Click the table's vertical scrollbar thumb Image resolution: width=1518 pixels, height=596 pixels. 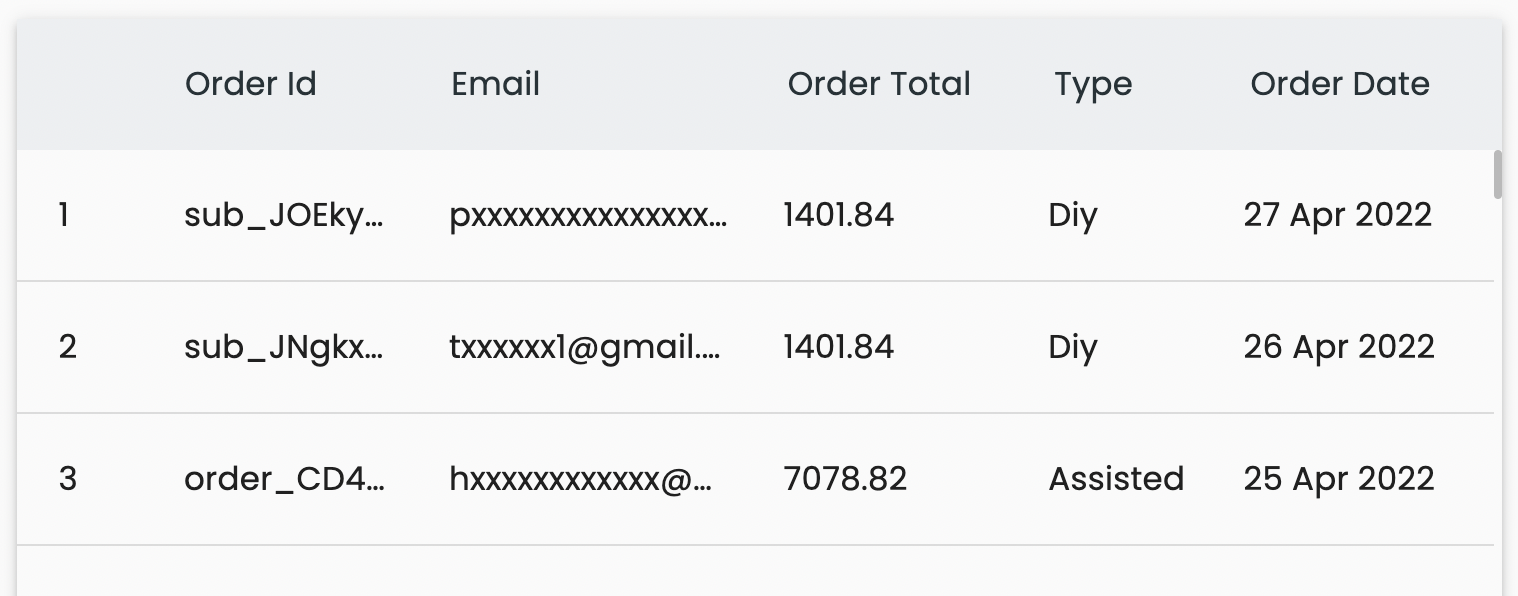tap(1497, 174)
